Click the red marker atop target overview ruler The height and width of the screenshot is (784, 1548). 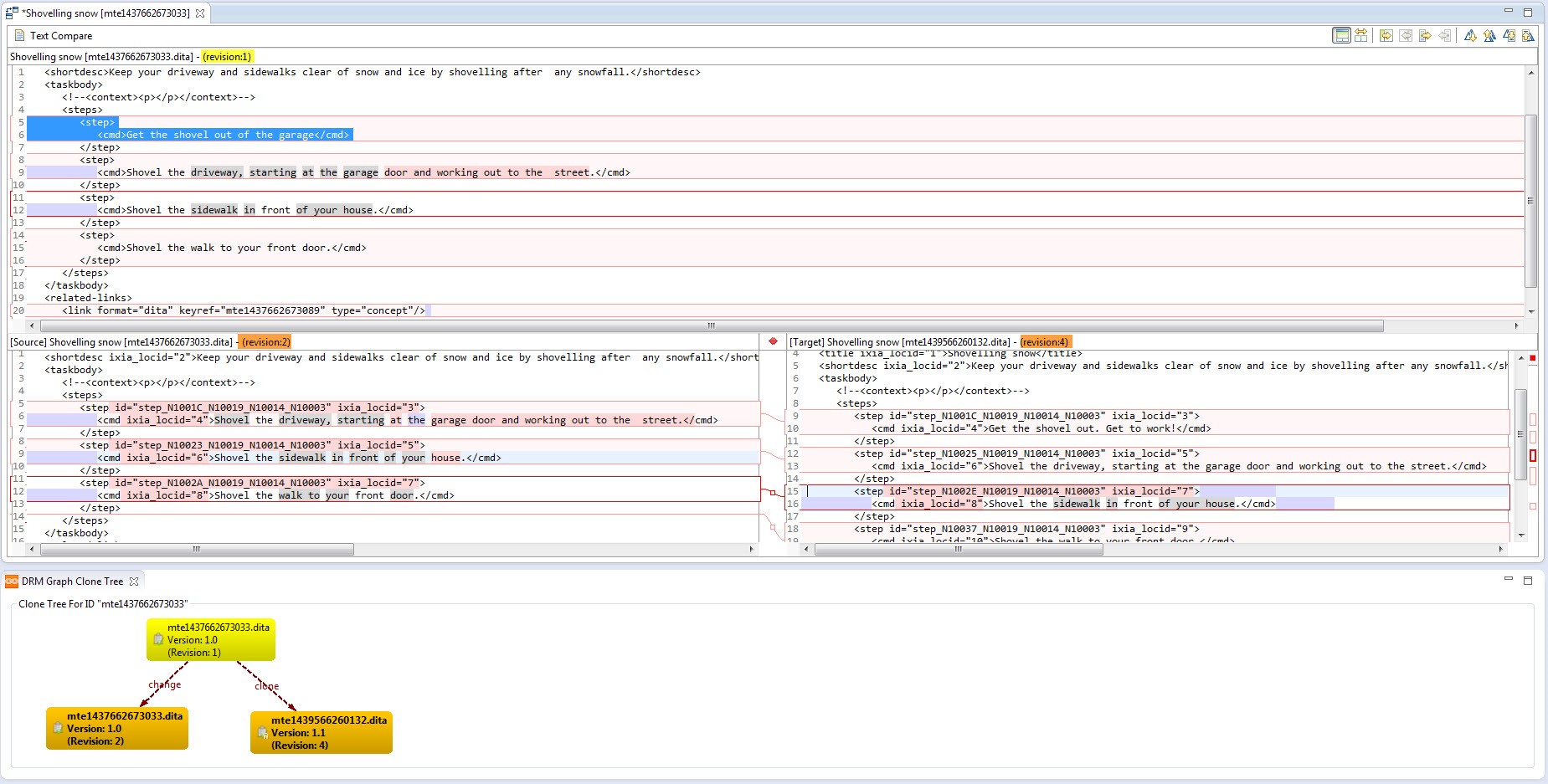1533,358
